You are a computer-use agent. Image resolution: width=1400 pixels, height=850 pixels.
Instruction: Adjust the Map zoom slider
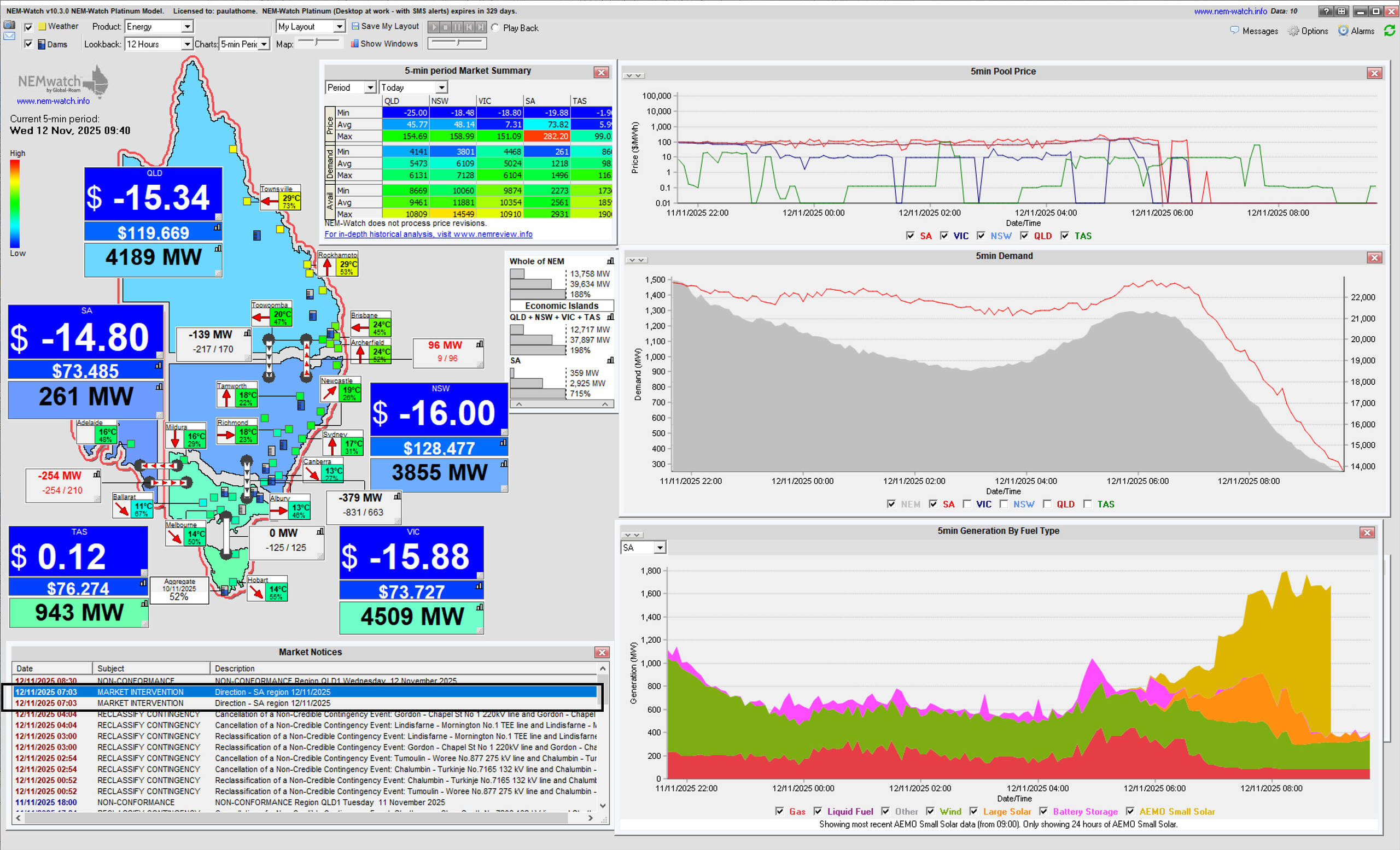coord(317,43)
